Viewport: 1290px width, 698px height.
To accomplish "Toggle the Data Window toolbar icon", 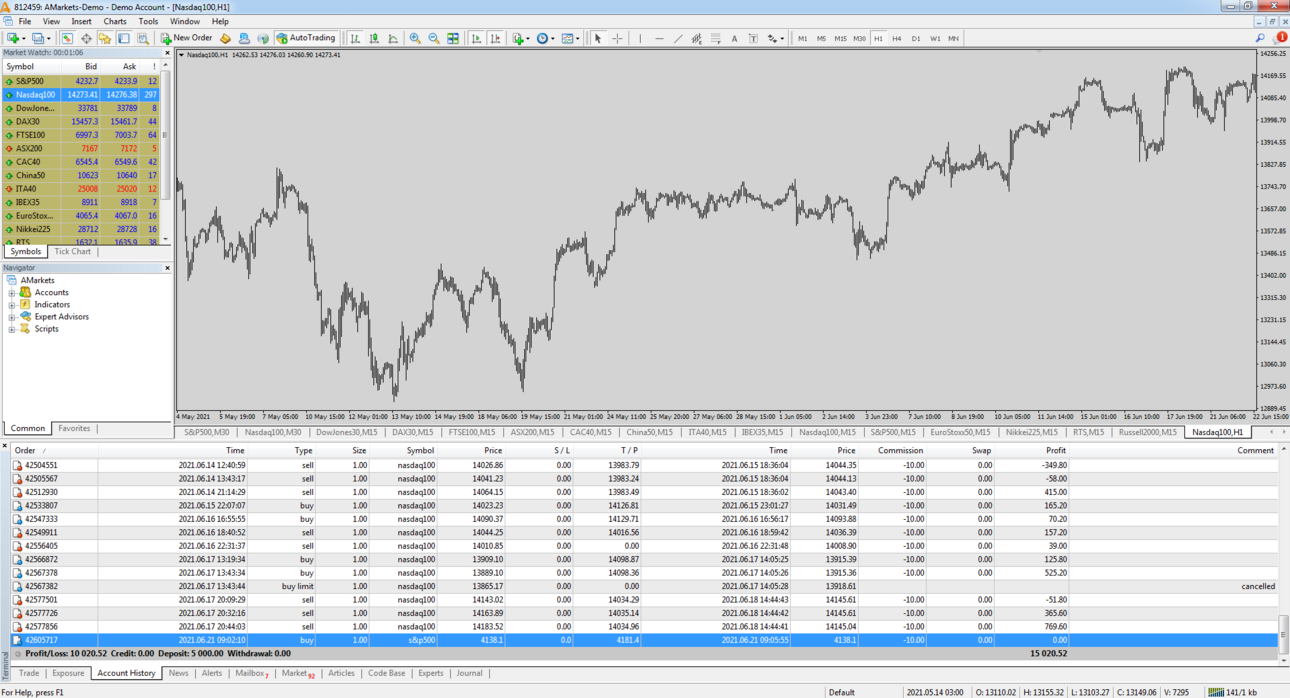I will [x=86, y=38].
